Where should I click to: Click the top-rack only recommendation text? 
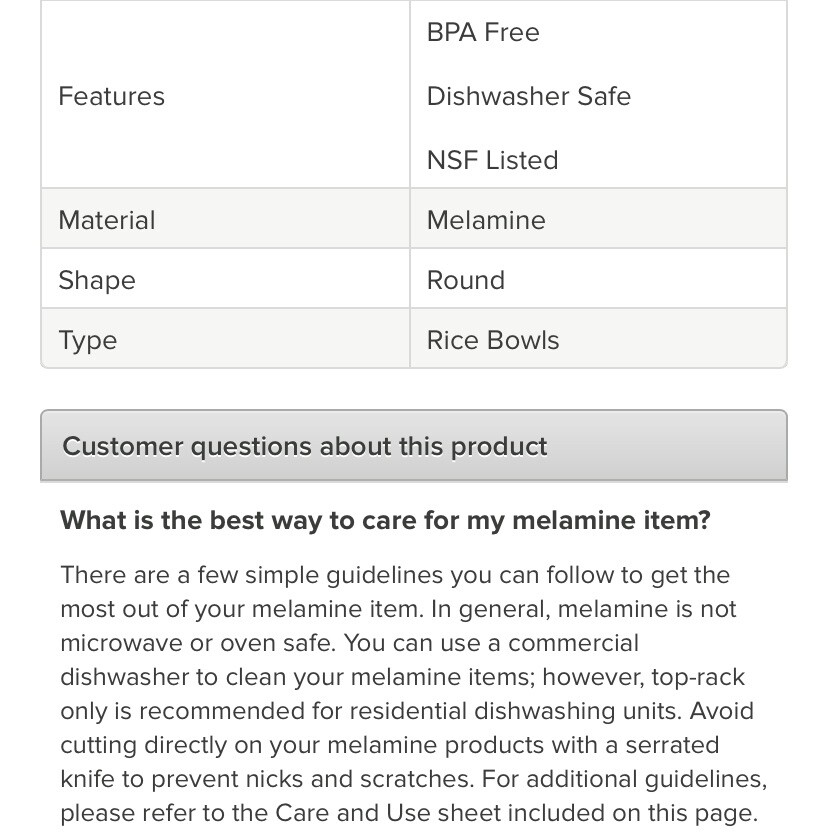point(697,677)
